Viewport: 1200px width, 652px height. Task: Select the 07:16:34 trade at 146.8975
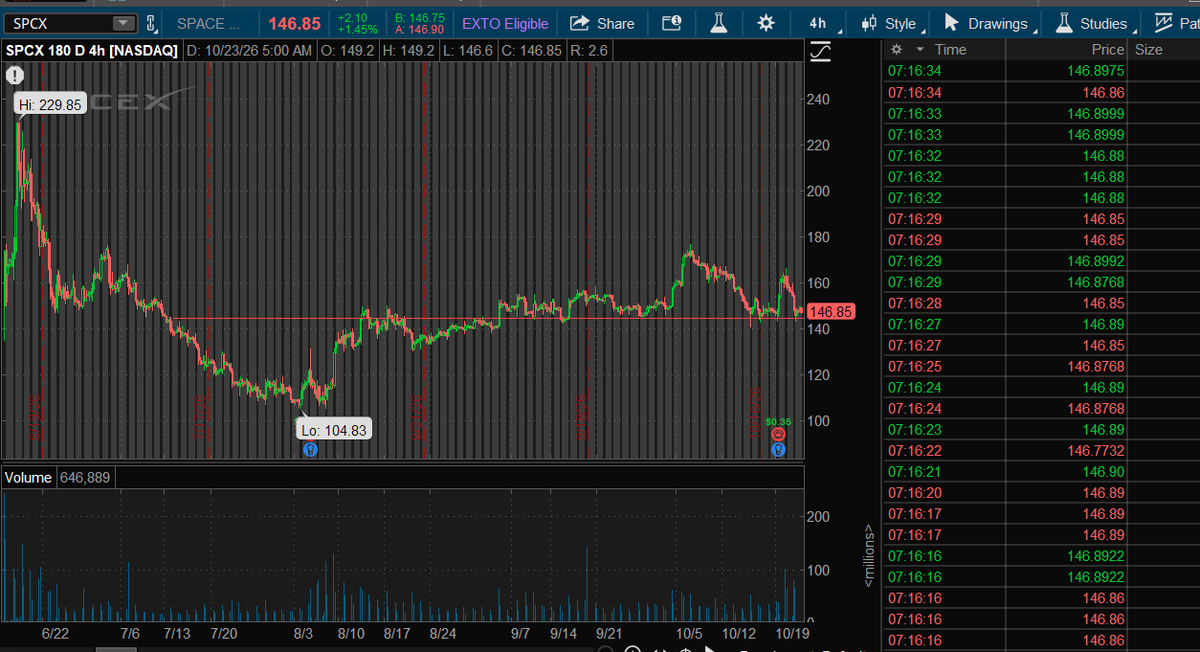click(1041, 71)
